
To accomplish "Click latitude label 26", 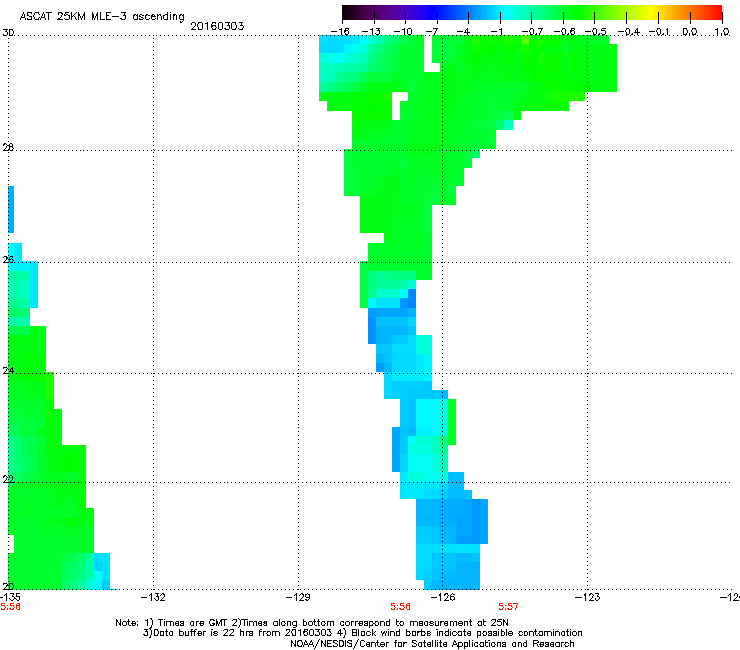I will point(8,259).
